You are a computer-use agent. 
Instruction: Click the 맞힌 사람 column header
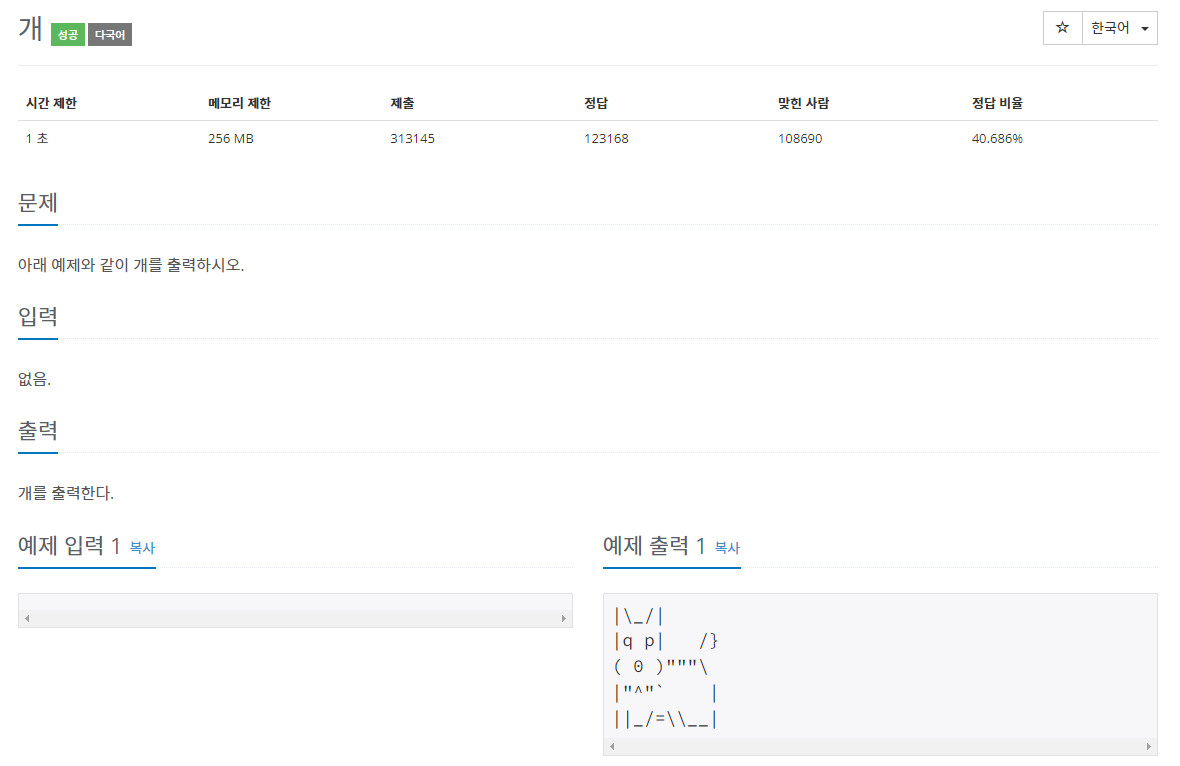803,103
